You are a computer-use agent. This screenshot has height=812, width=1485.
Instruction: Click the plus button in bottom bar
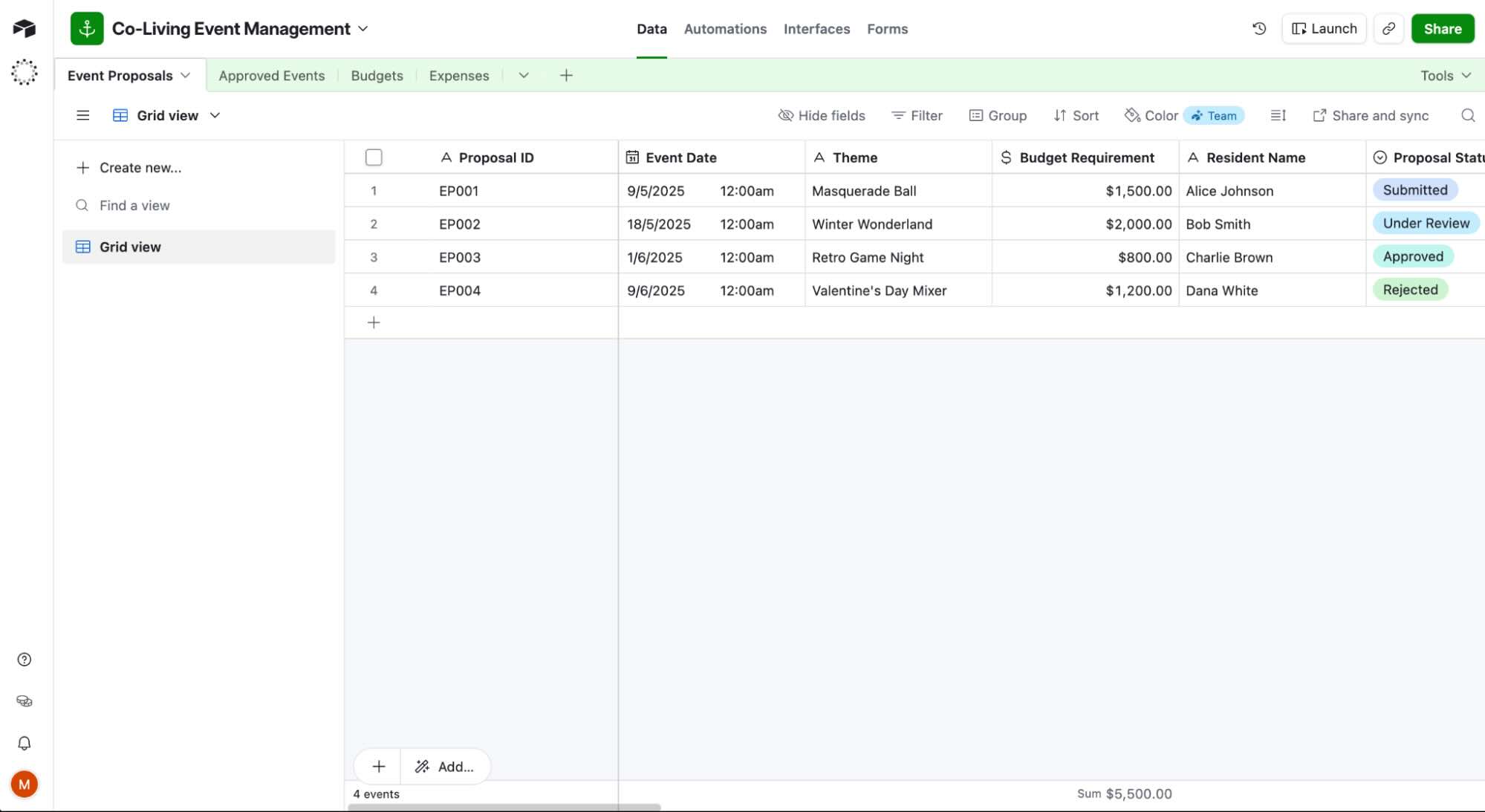pyautogui.click(x=378, y=767)
